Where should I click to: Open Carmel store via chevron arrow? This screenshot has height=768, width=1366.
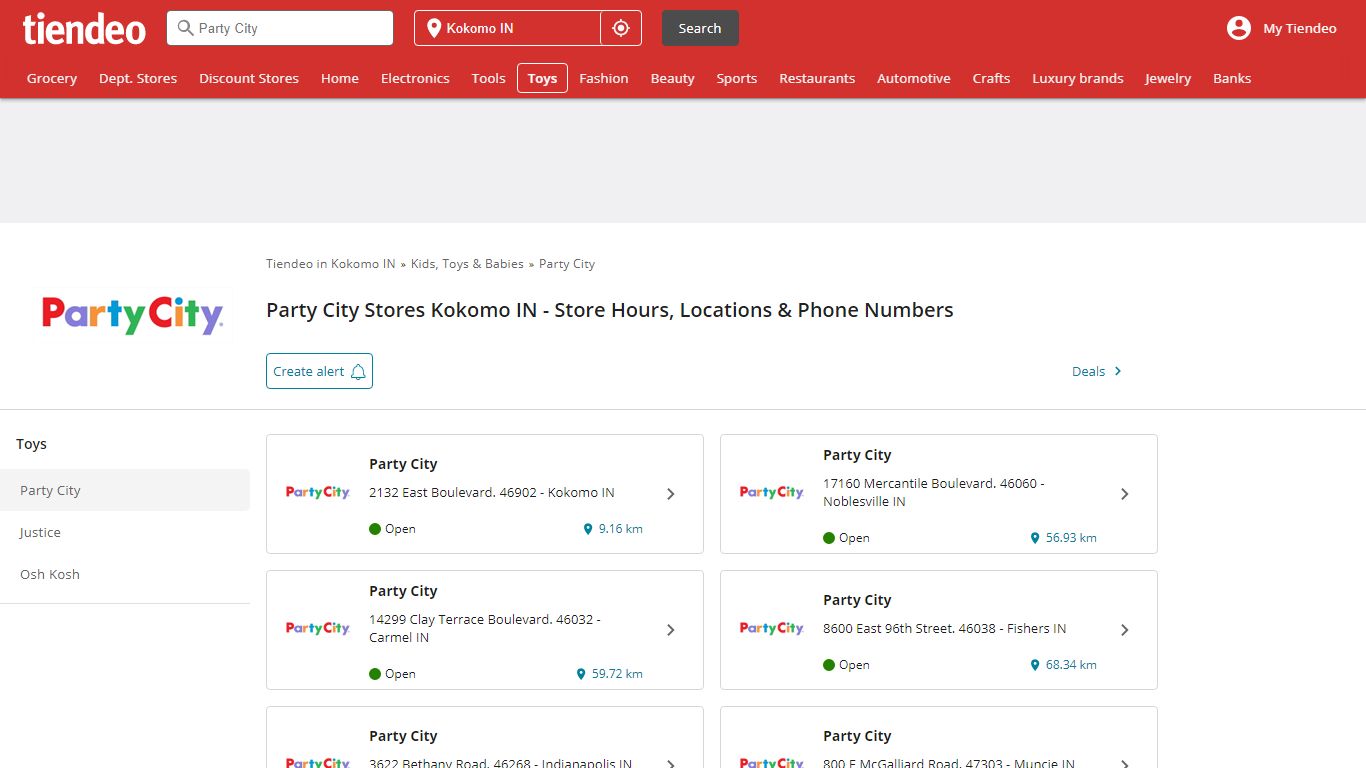[x=671, y=630]
